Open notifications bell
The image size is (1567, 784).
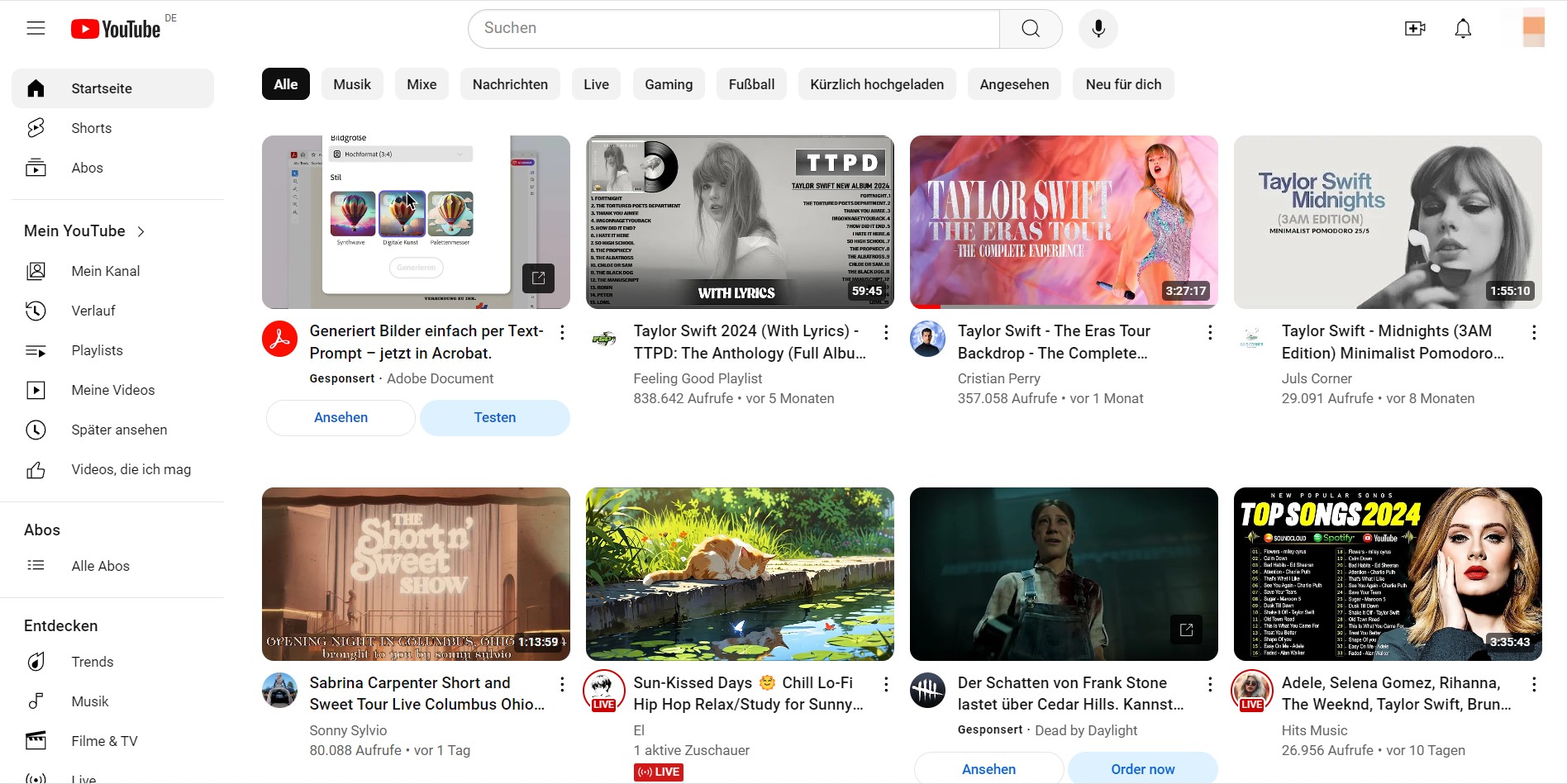[1463, 29]
